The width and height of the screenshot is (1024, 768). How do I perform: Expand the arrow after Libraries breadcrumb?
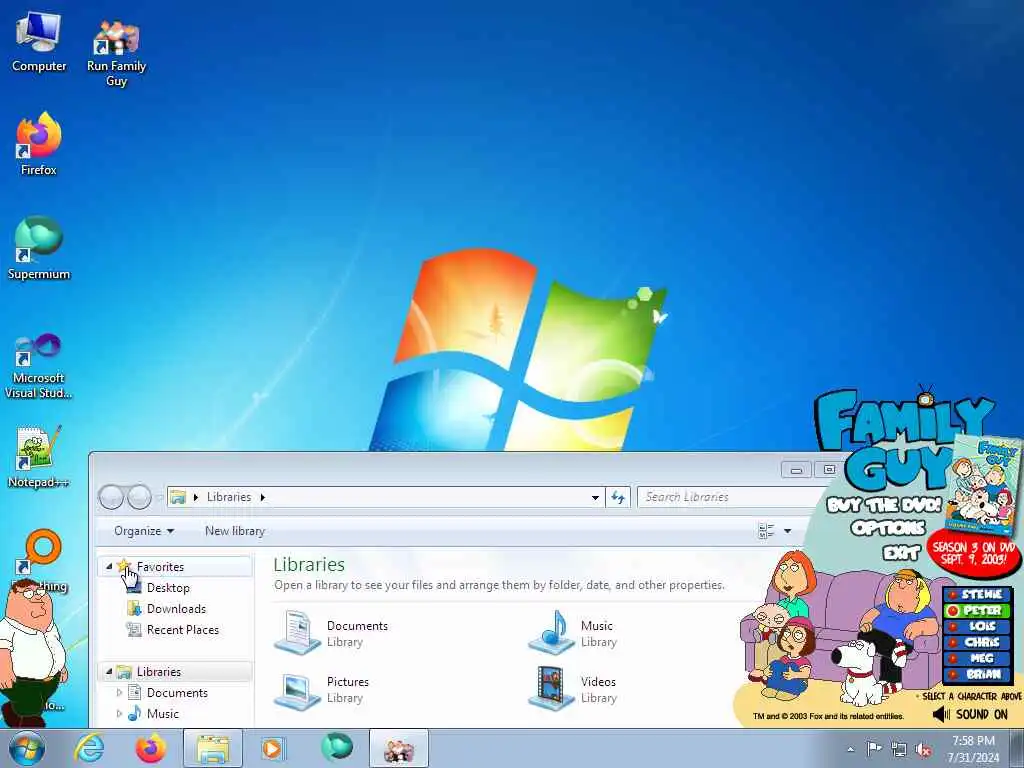[x=263, y=497]
